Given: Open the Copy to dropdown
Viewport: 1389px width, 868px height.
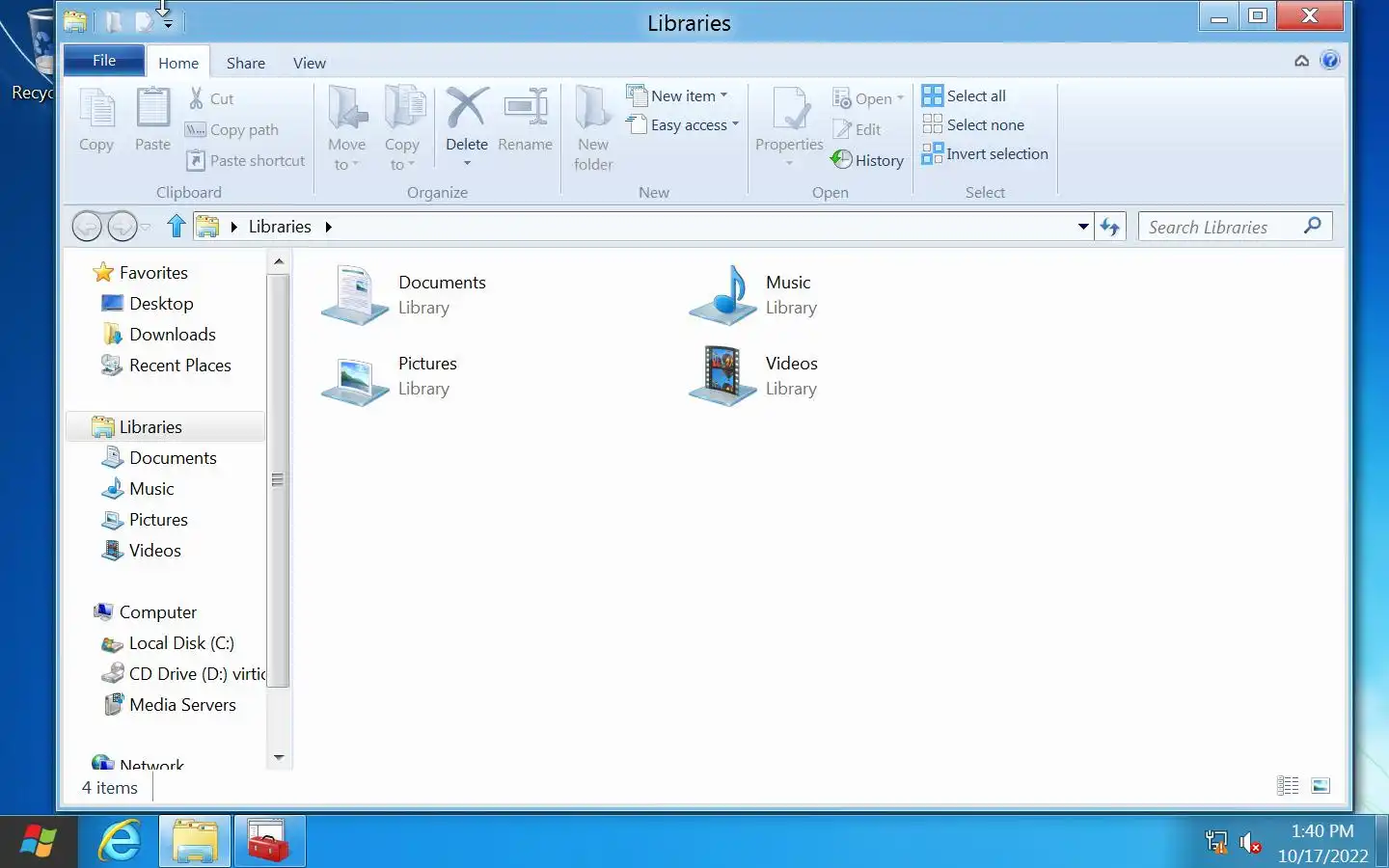Looking at the screenshot, I should coord(402,128).
